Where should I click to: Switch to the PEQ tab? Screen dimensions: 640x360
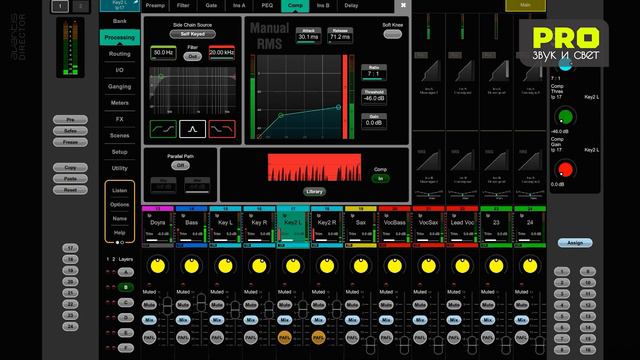coord(267,5)
